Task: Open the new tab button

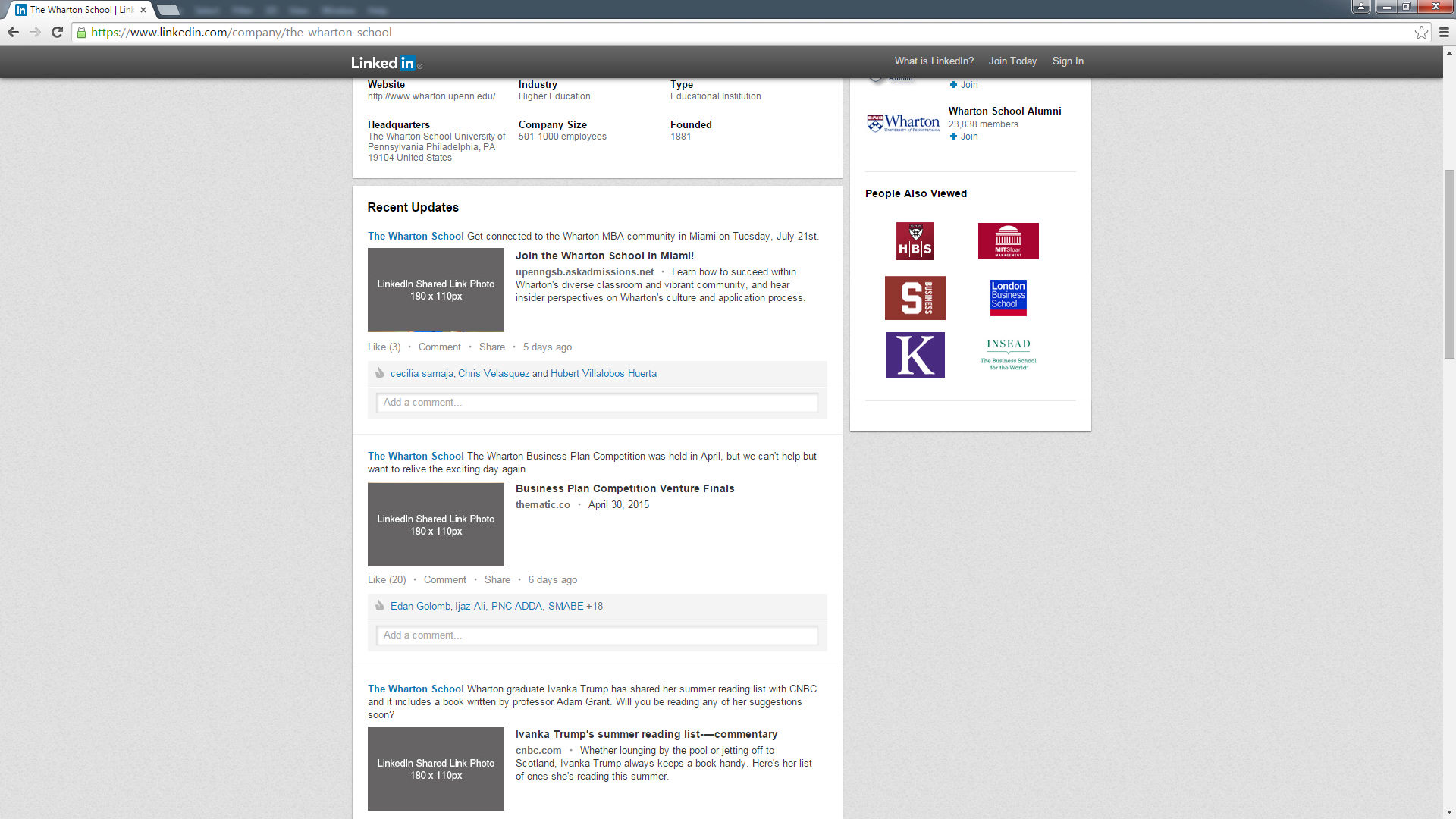Action: 168,11
